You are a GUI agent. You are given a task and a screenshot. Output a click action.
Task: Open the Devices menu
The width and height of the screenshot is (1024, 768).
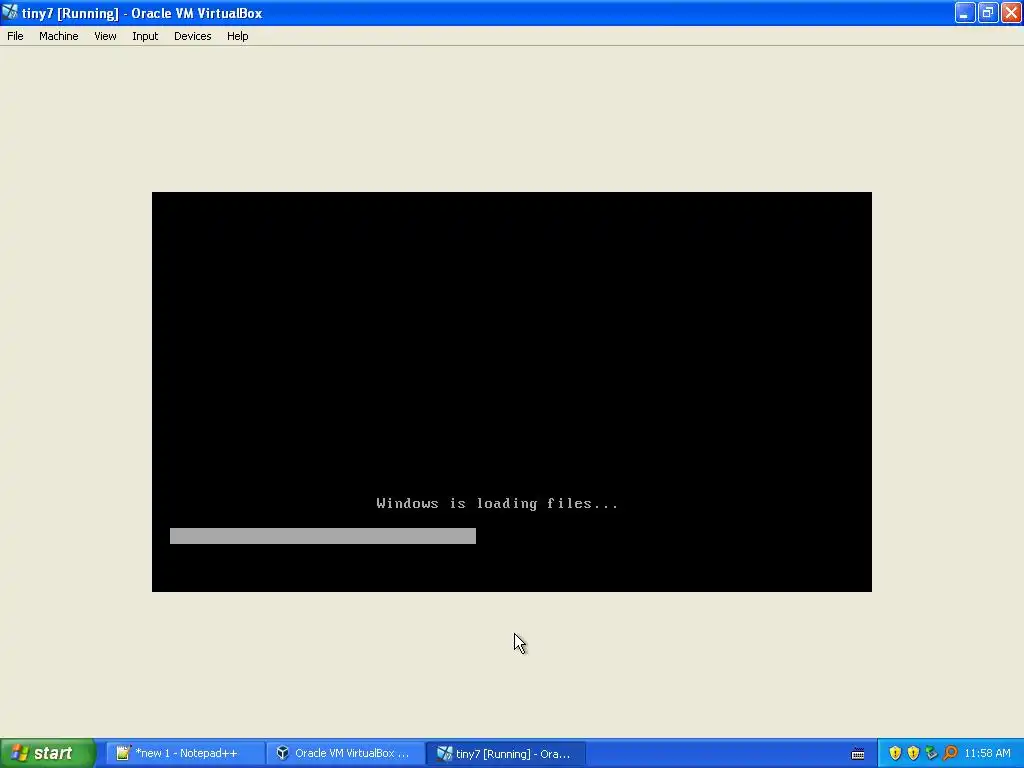pyautogui.click(x=193, y=36)
